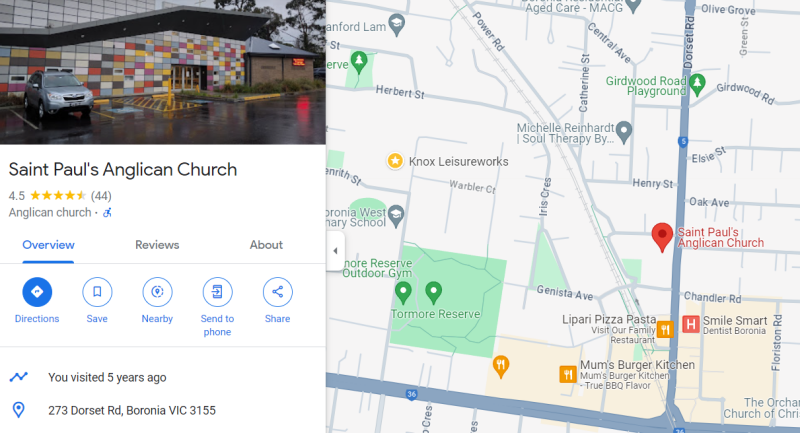View the church photo thumbnail
The image size is (800, 433).
163,72
